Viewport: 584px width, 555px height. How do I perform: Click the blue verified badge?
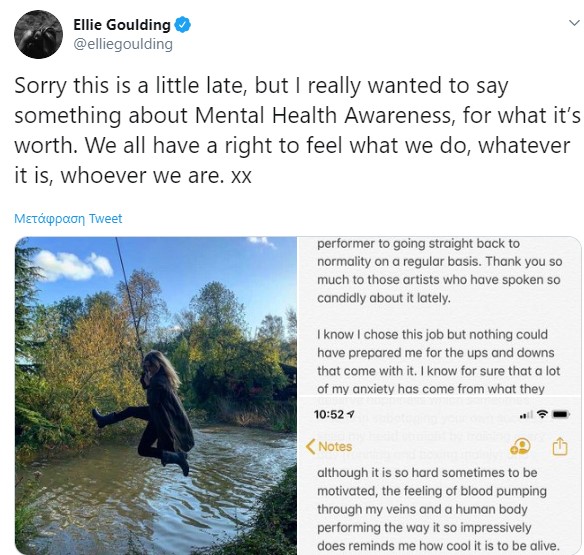click(x=182, y=25)
